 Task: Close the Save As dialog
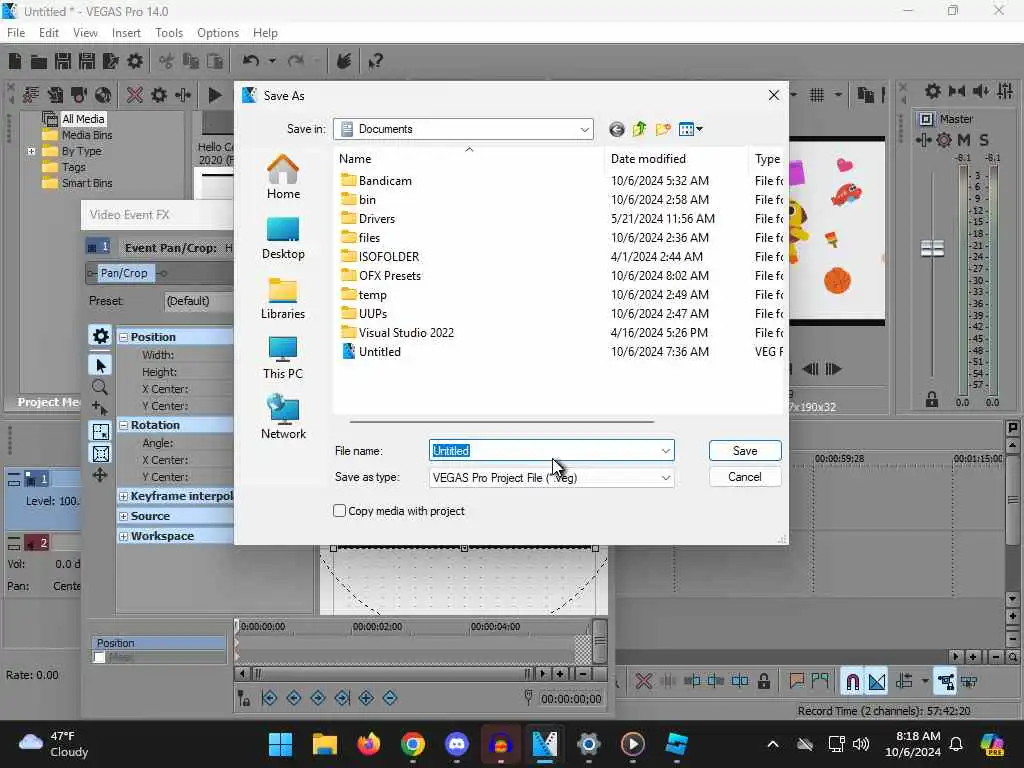coord(773,95)
